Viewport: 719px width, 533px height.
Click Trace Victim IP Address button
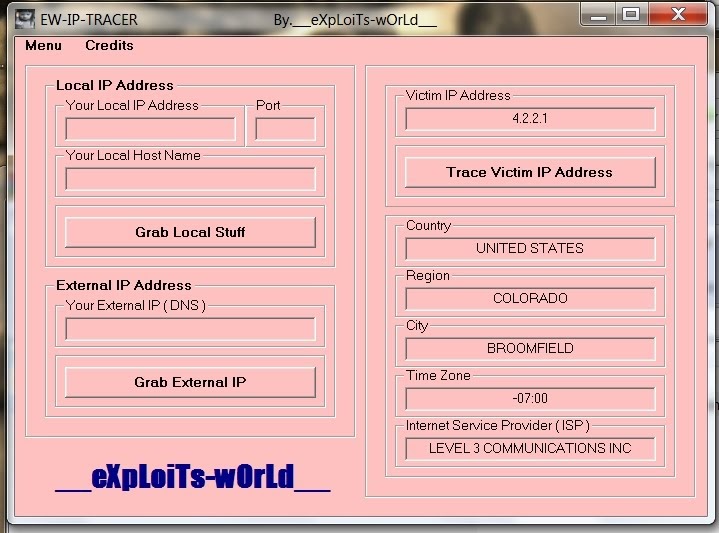530,172
